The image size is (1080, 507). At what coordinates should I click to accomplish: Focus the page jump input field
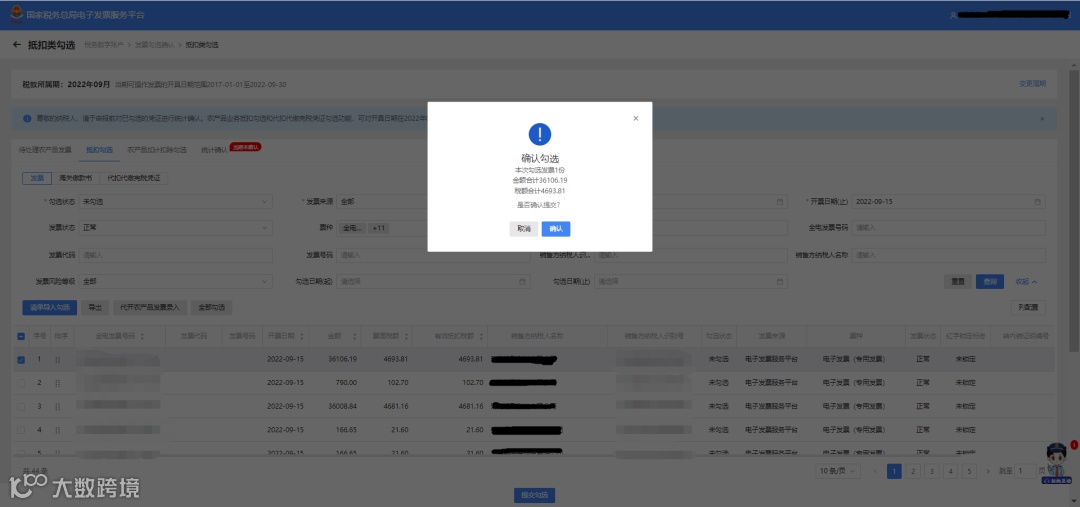click(x=1026, y=471)
